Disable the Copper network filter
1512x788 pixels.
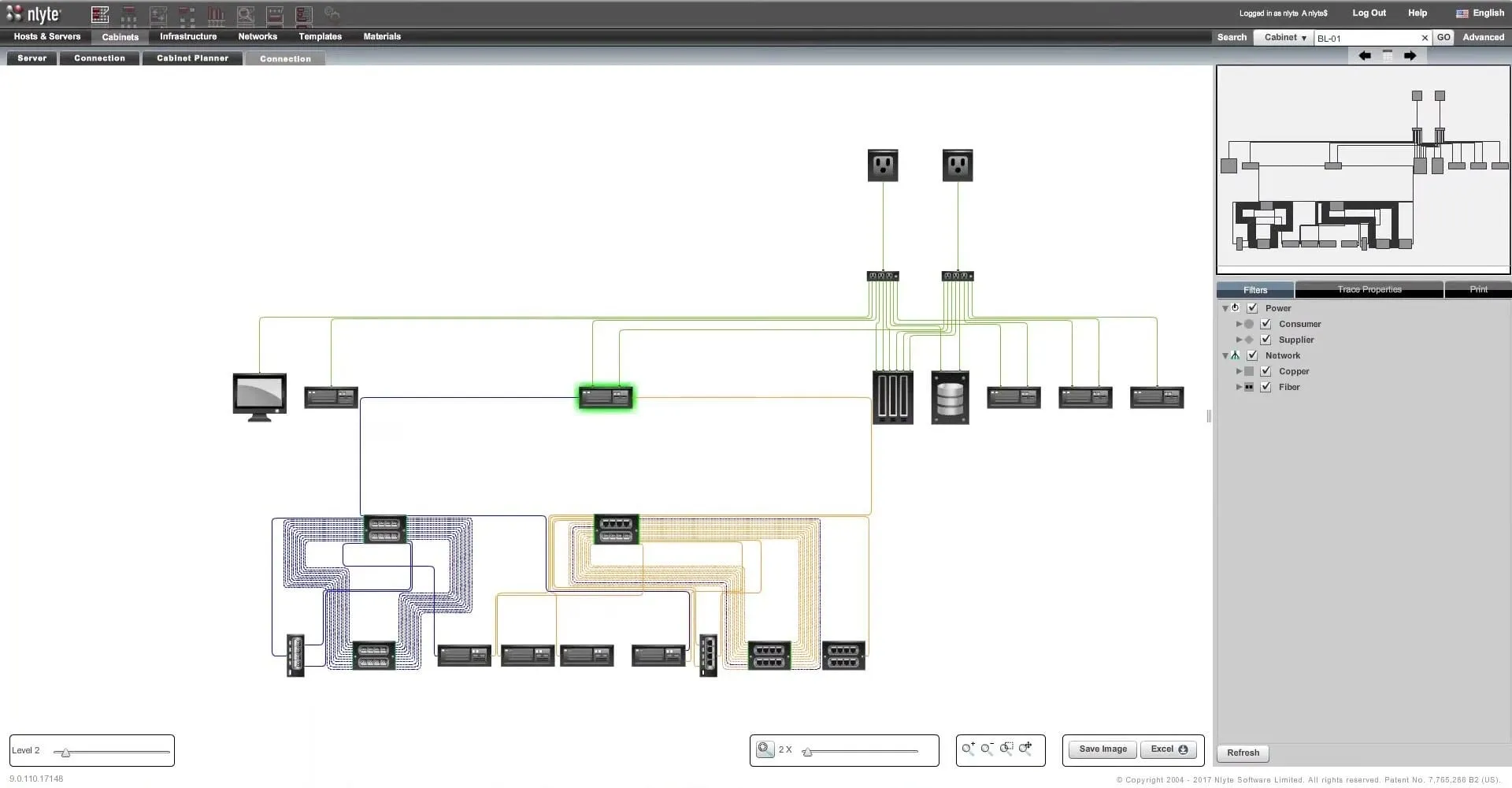coord(1266,371)
